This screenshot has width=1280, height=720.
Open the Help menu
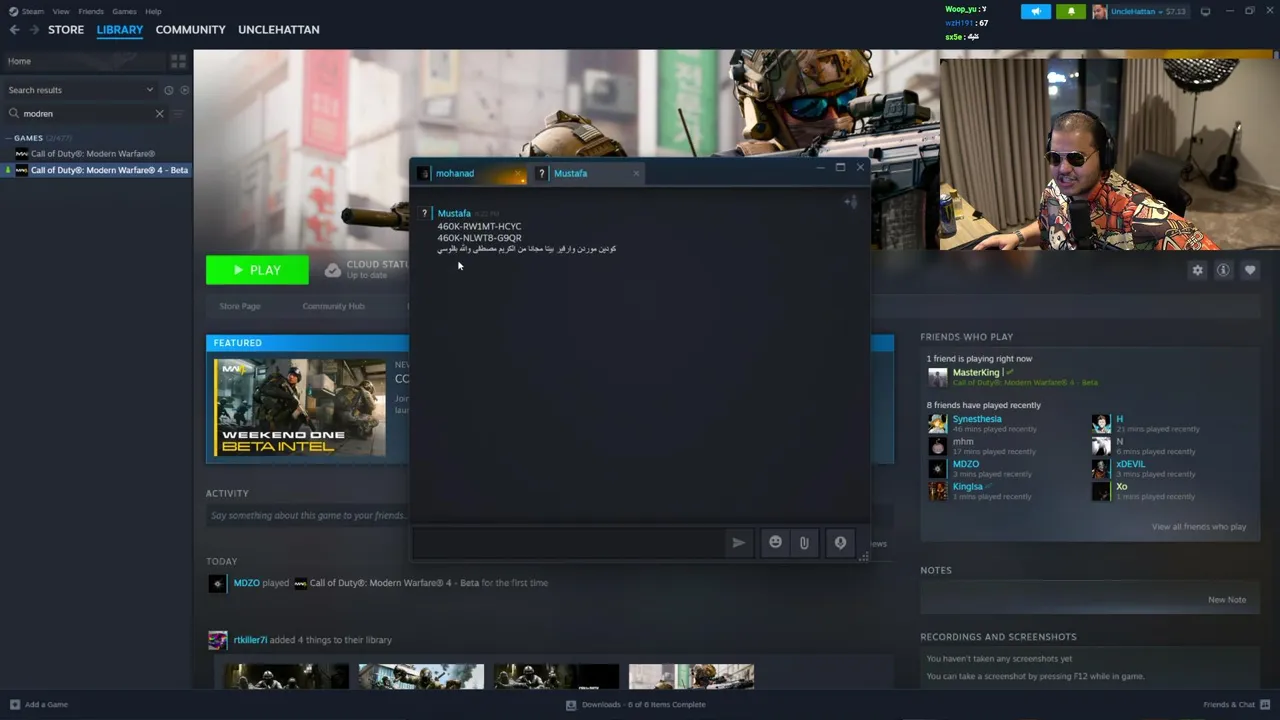tap(153, 12)
